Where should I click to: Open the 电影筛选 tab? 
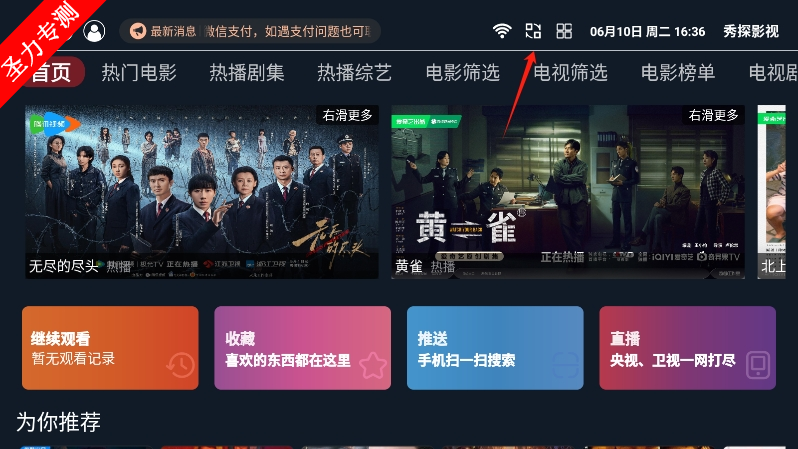pyautogui.click(x=462, y=72)
